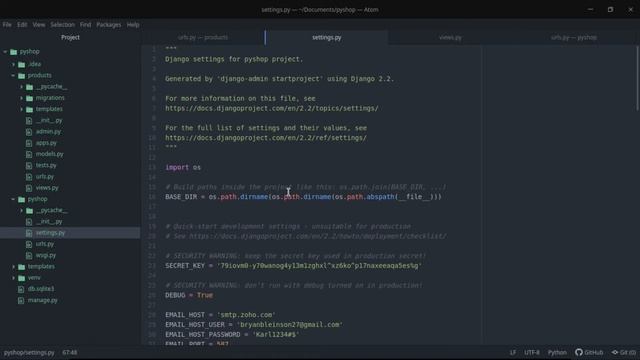Click file icon of products __init__.py

tap(29, 121)
